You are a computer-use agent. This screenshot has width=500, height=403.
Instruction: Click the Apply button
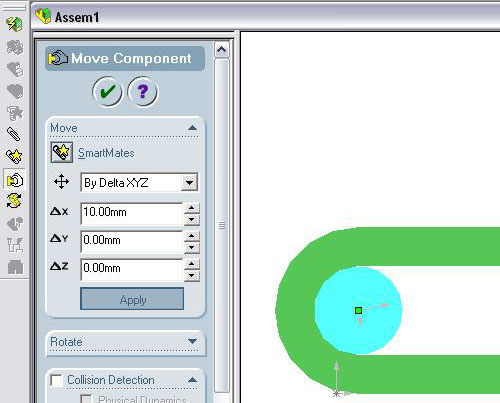pyautogui.click(x=132, y=299)
